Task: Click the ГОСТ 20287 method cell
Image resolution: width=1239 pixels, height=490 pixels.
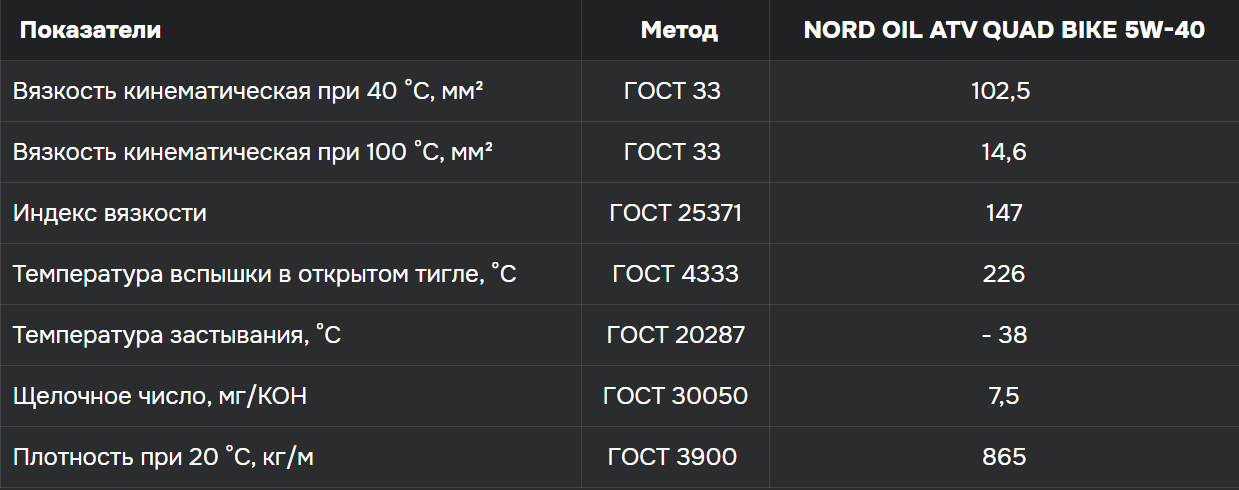Action: click(x=676, y=335)
